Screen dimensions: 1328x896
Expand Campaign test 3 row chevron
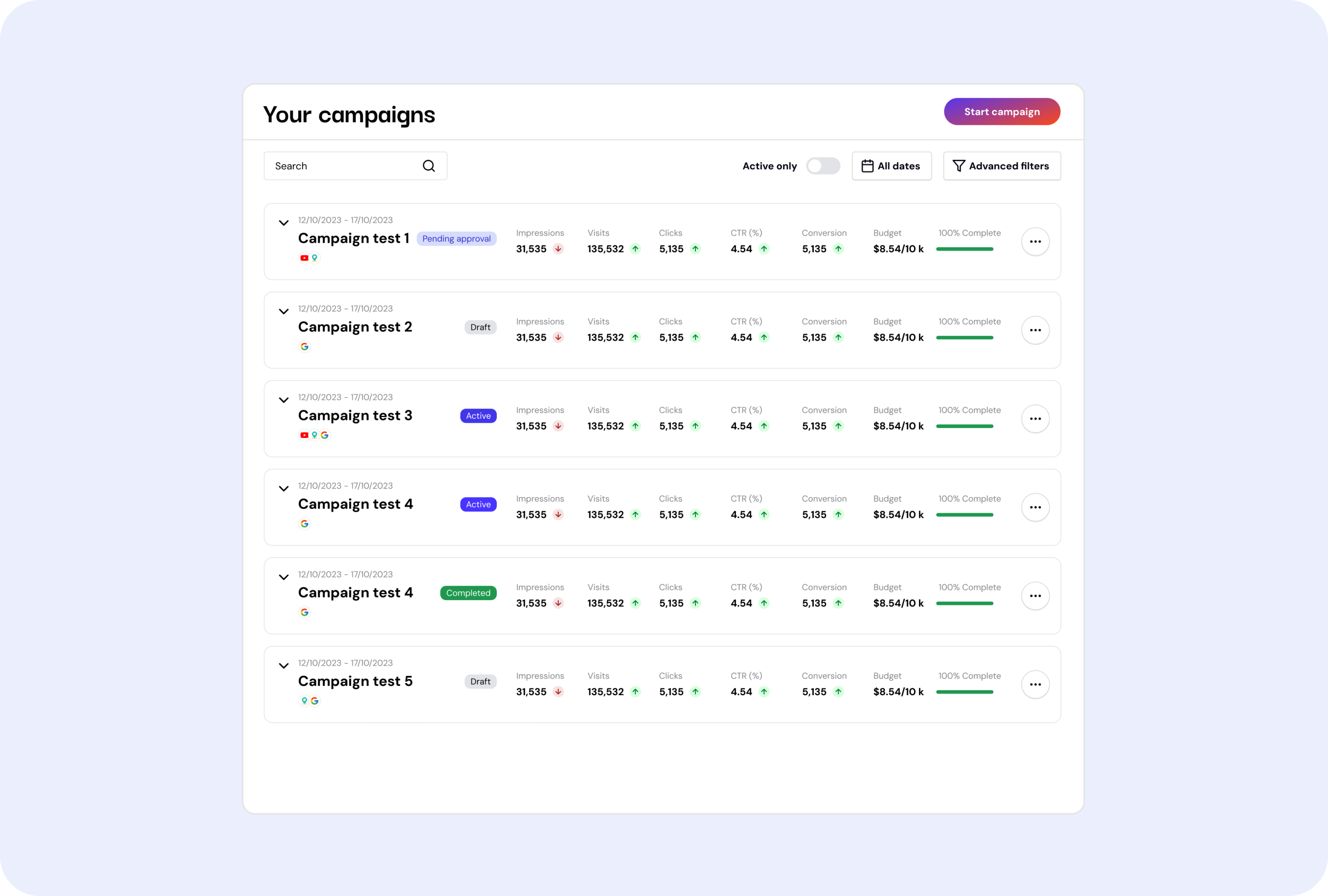[283, 400]
